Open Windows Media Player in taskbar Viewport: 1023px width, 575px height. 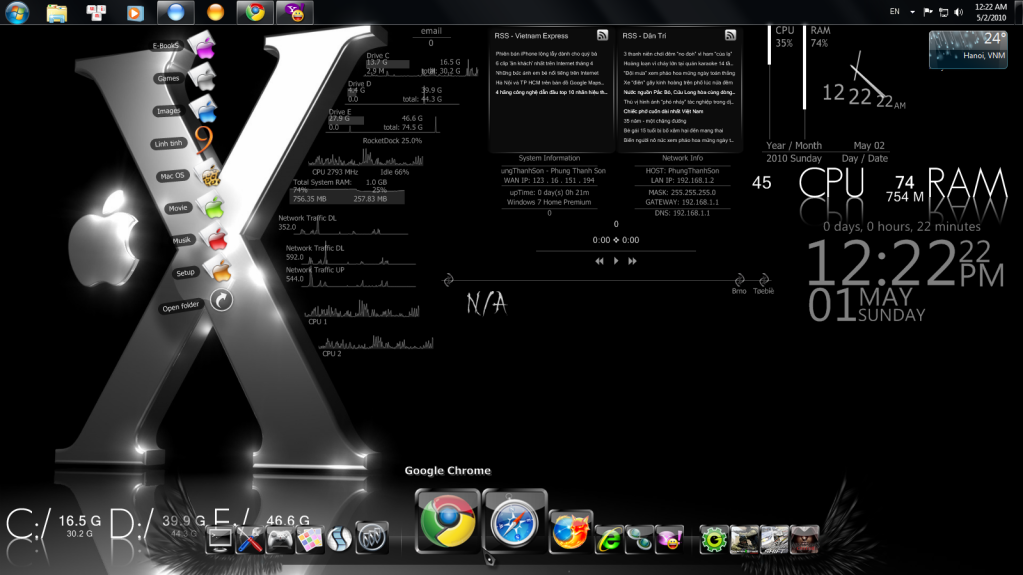135,12
